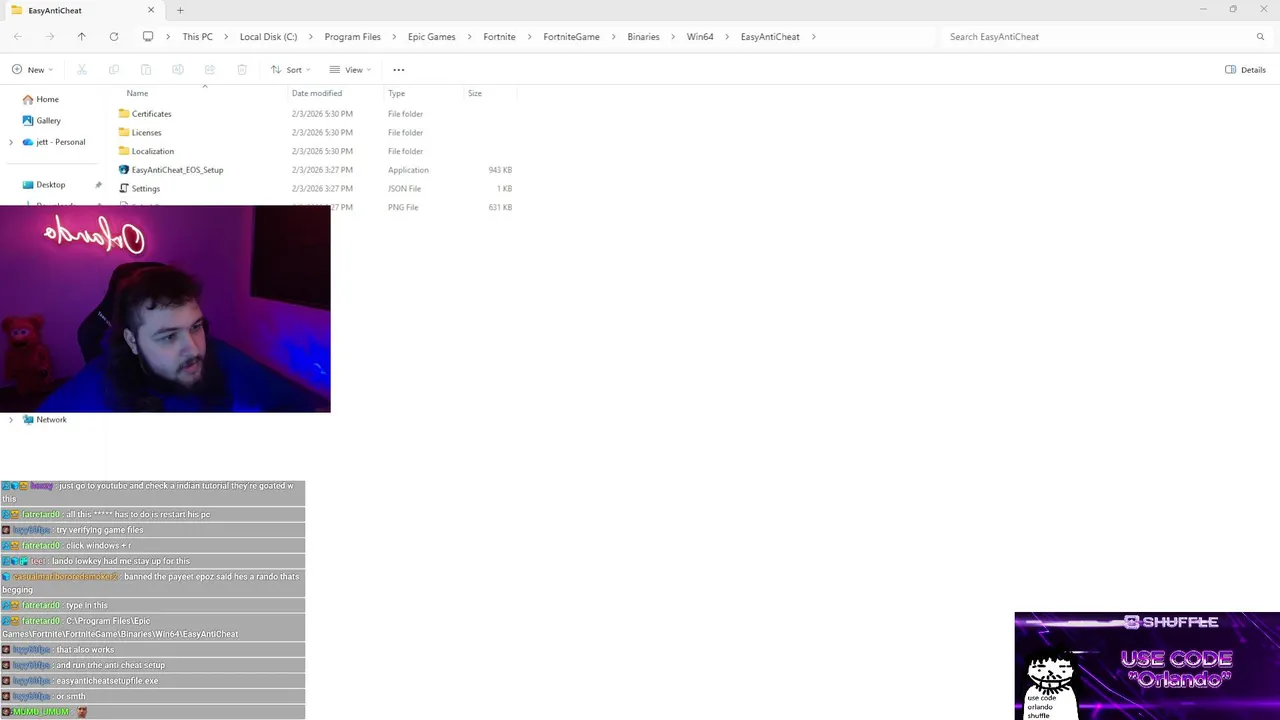
Task: Select the Fortnite breadcrumb
Action: pos(499,37)
